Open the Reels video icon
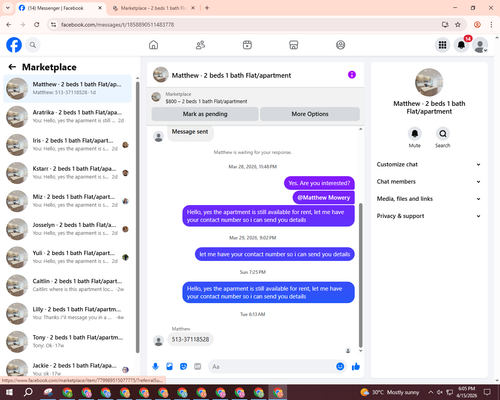Viewport: 500px width, 400px height. coord(247,45)
